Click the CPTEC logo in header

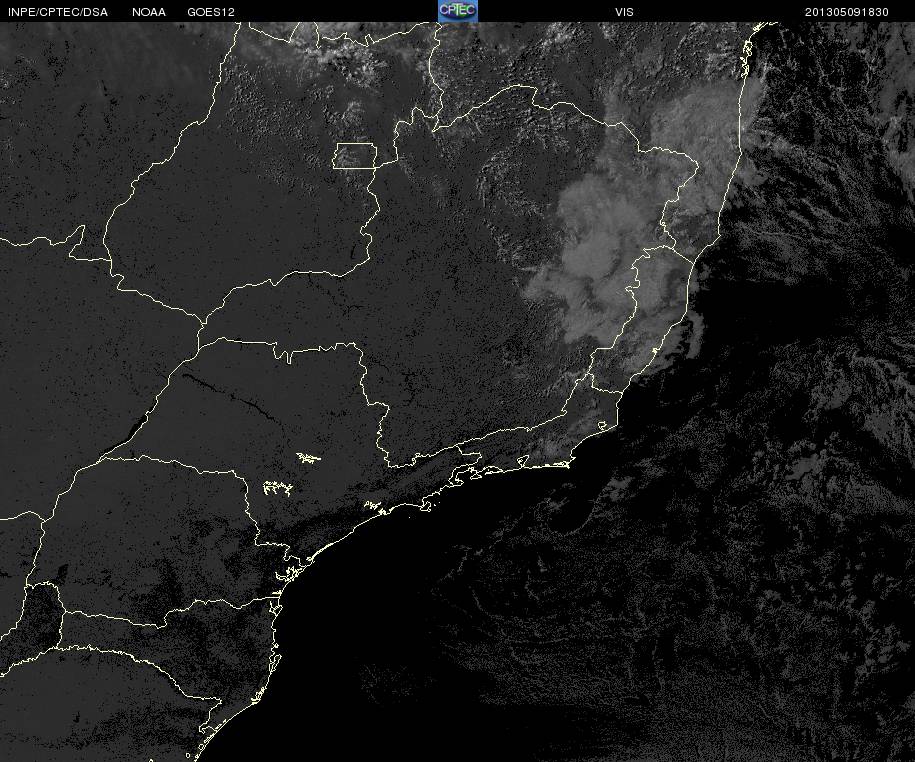458,11
